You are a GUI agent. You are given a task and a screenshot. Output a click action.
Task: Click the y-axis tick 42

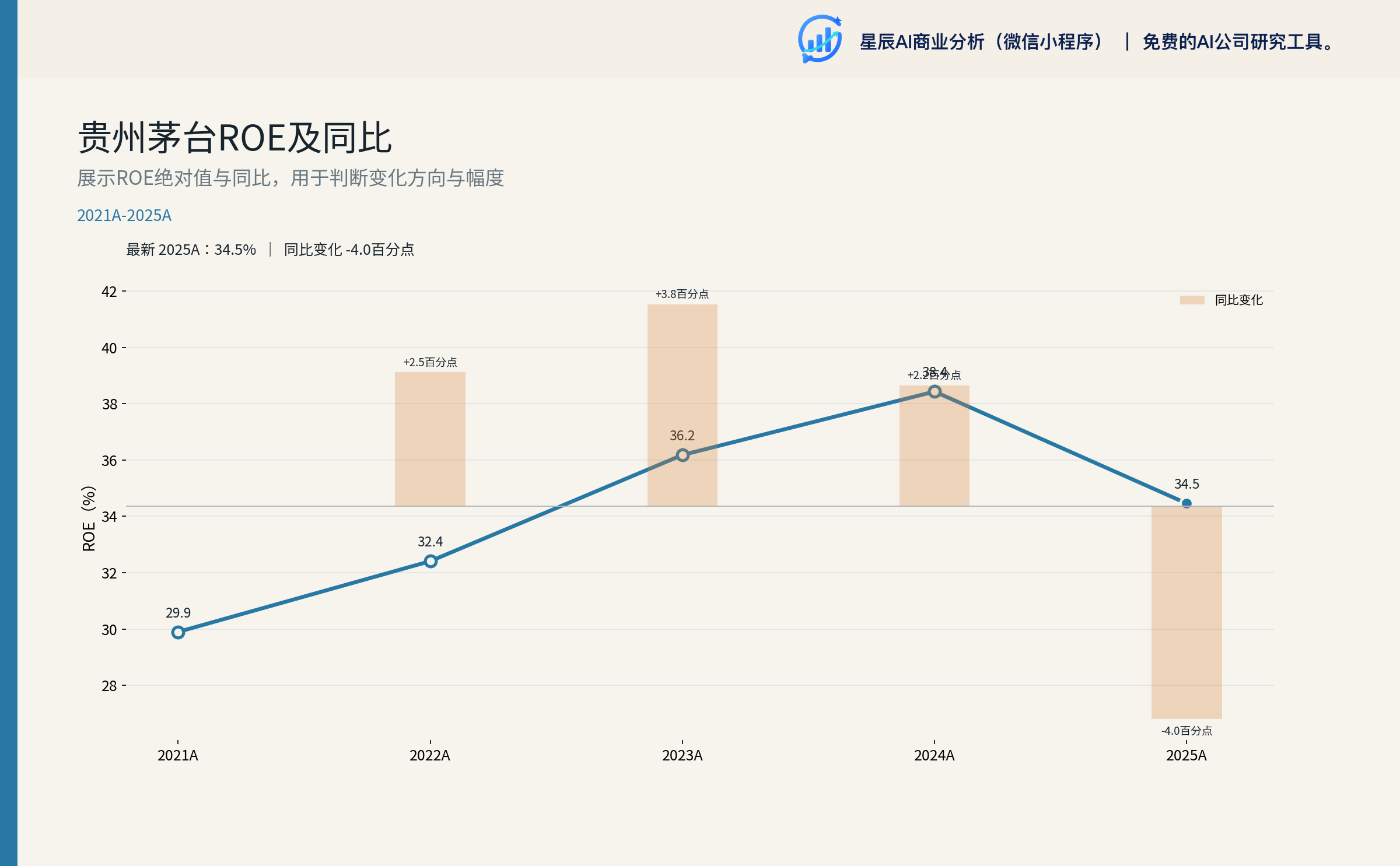109,292
